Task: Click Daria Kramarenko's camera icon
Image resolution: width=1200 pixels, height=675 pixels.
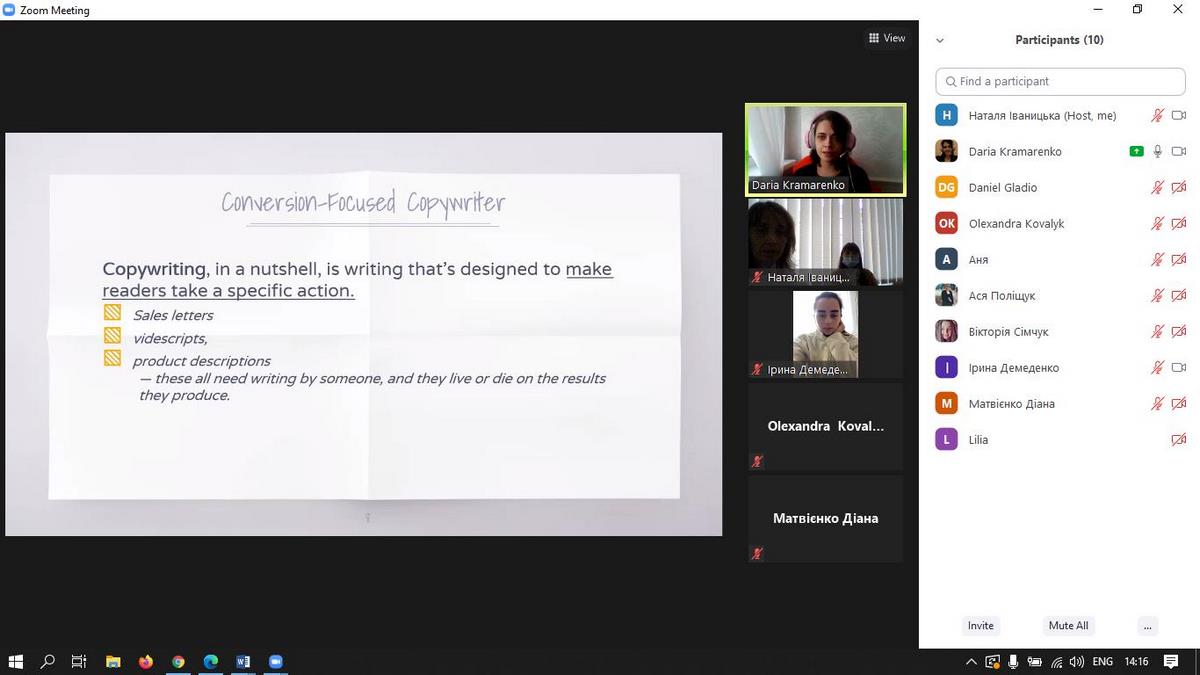Action: coord(1179,152)
